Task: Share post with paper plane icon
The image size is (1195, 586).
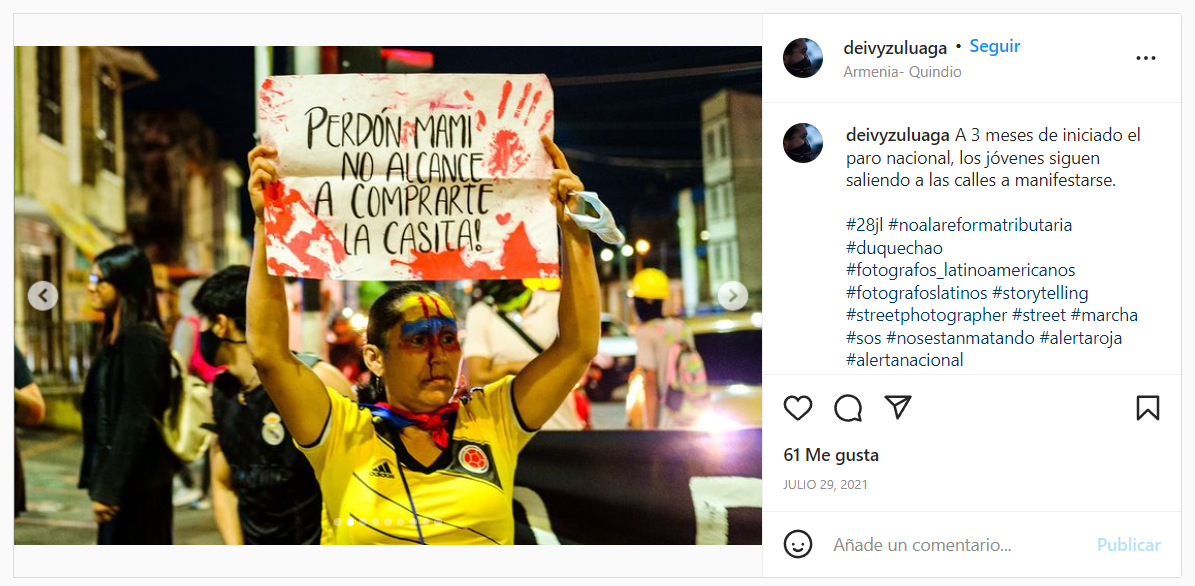Action: (x=899, y=408)
